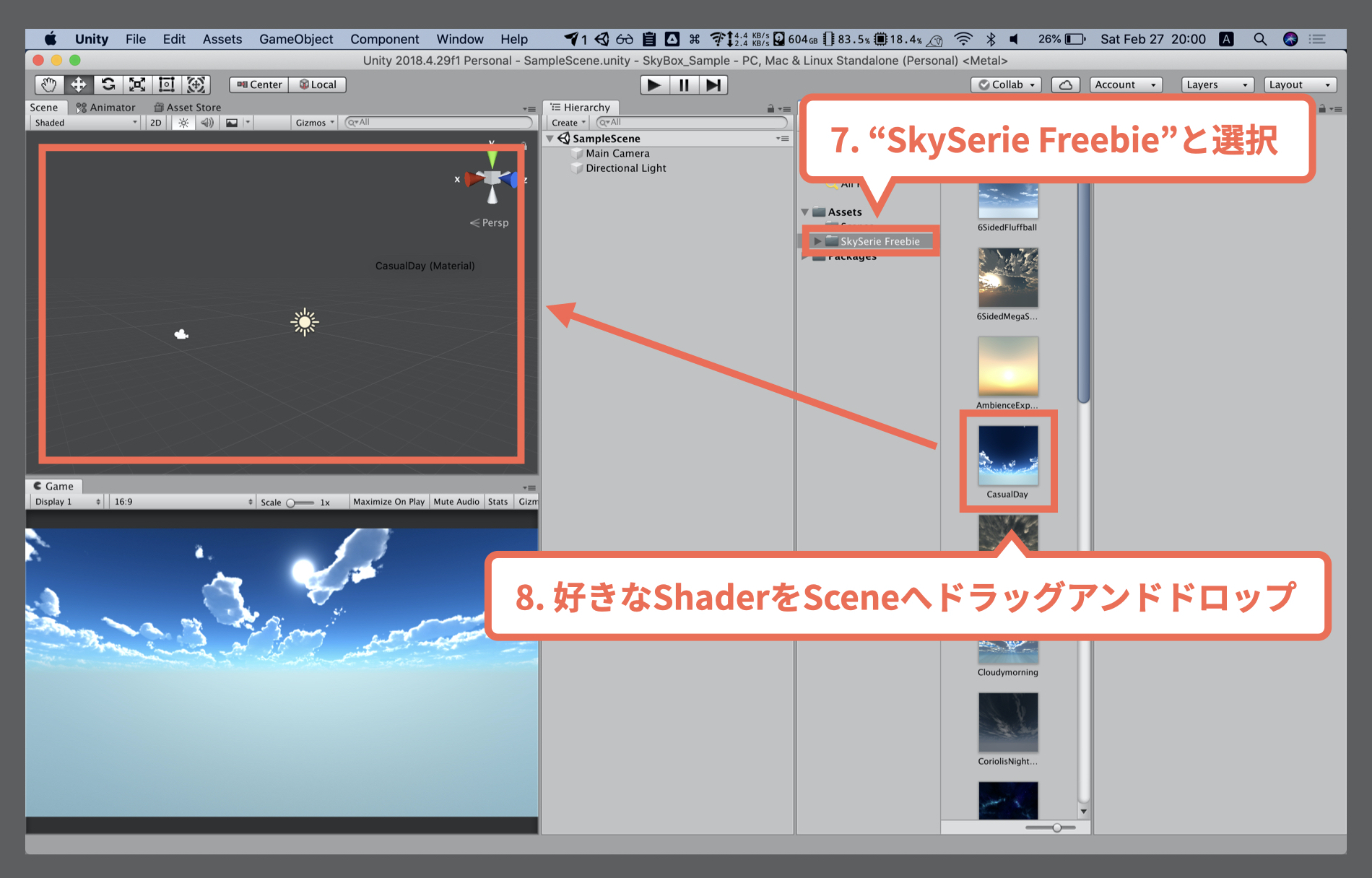Click the camera gizmo in Scene
1372x878 pixels.
coord(181,334)
